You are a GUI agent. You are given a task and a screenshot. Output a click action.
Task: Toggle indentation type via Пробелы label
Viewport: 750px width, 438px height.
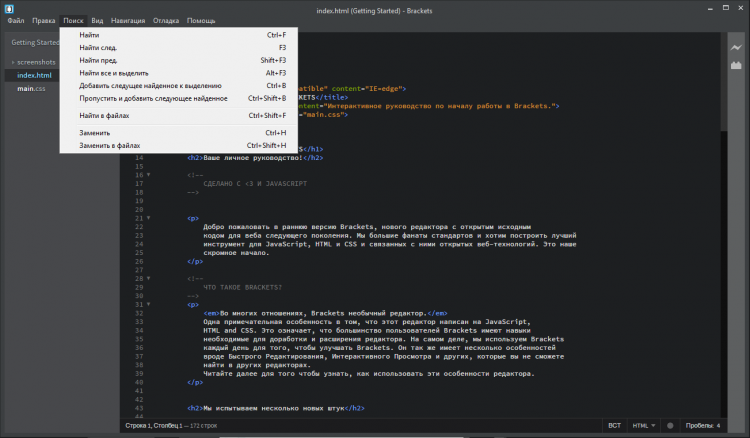click(697, 426)
